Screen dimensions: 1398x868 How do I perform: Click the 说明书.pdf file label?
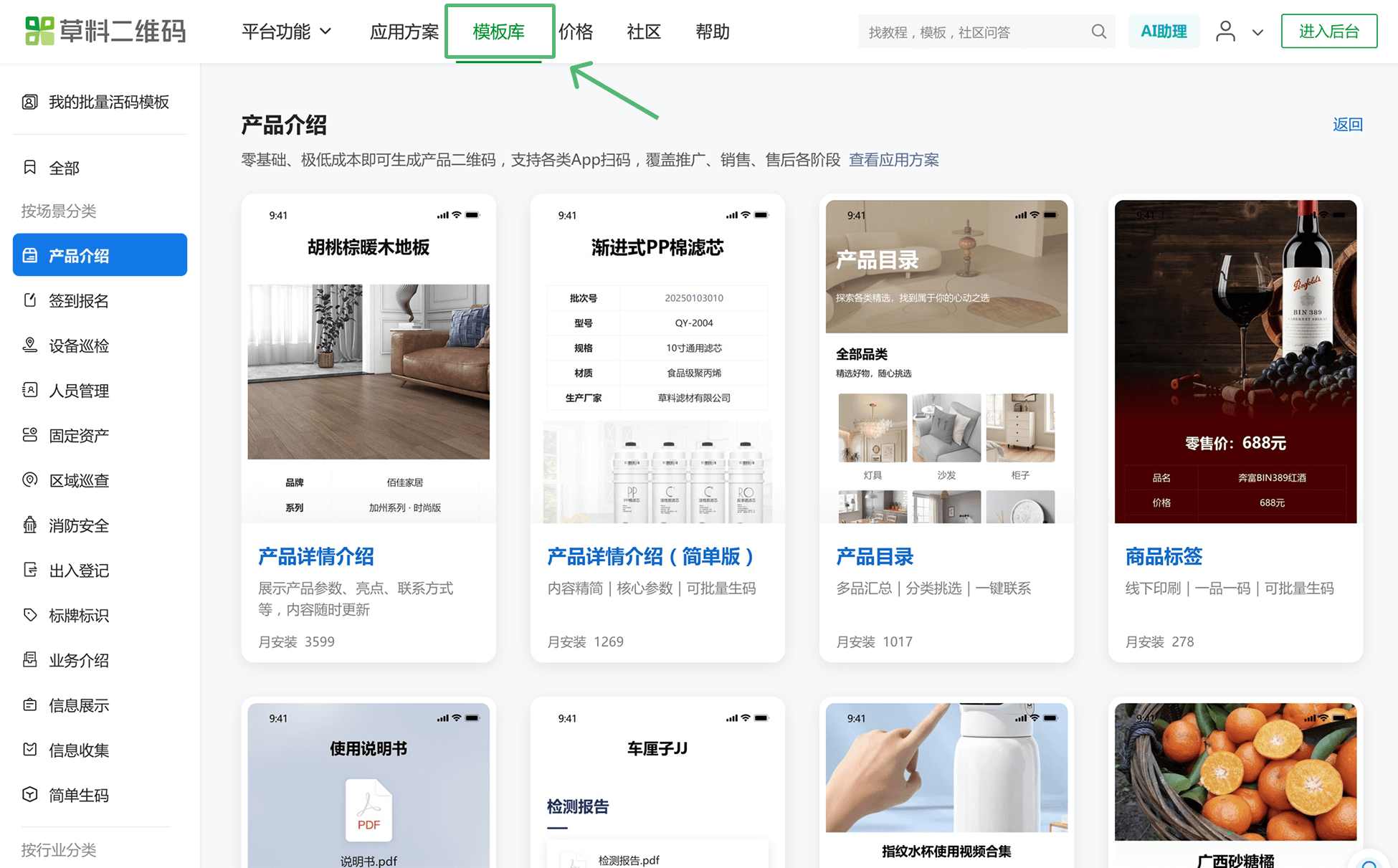tap(368, 860)
